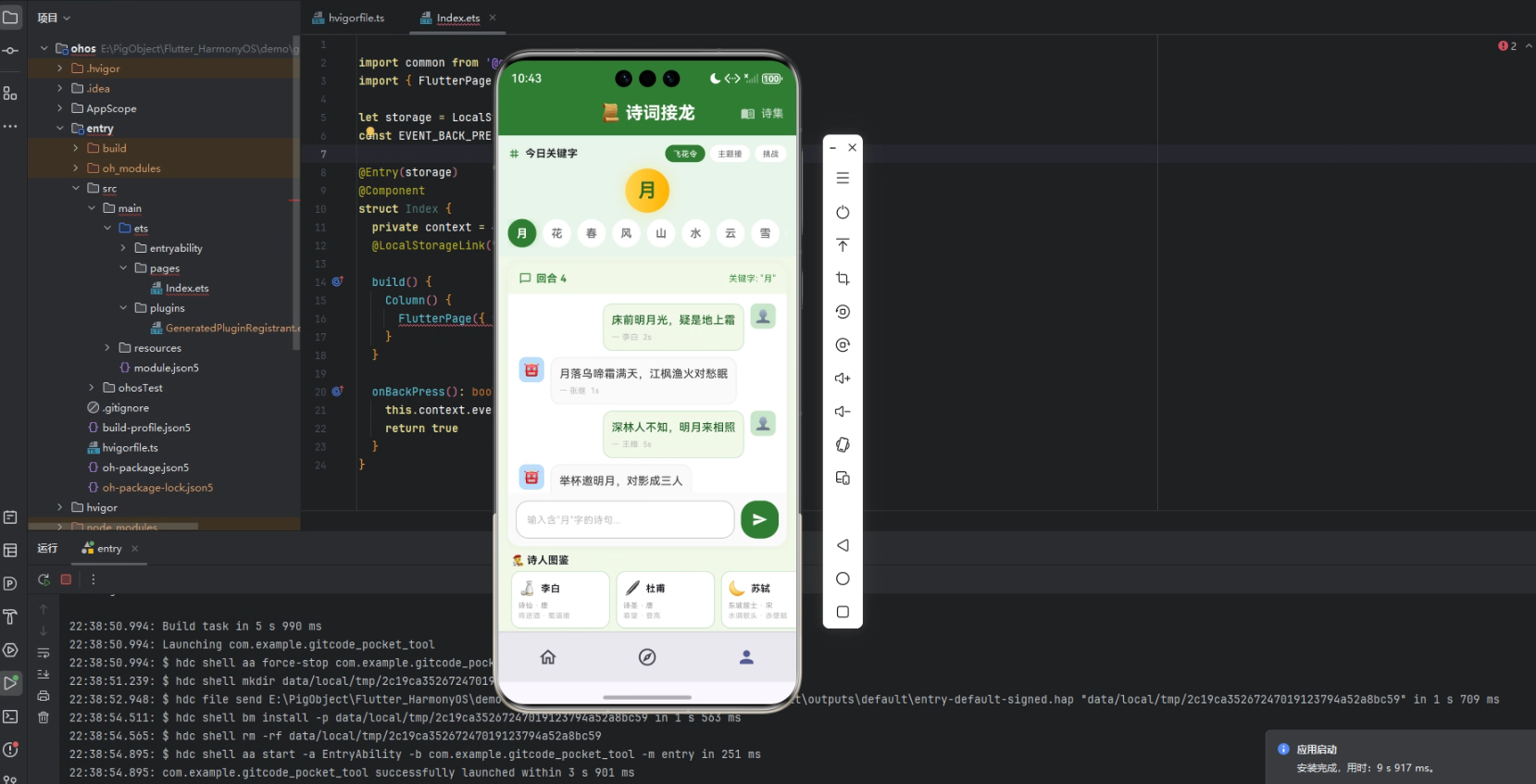Image resolution: width=1536 pixels, height=784 pixels.
Task: Expand the AppScope folder
Action: coord(59,108)
